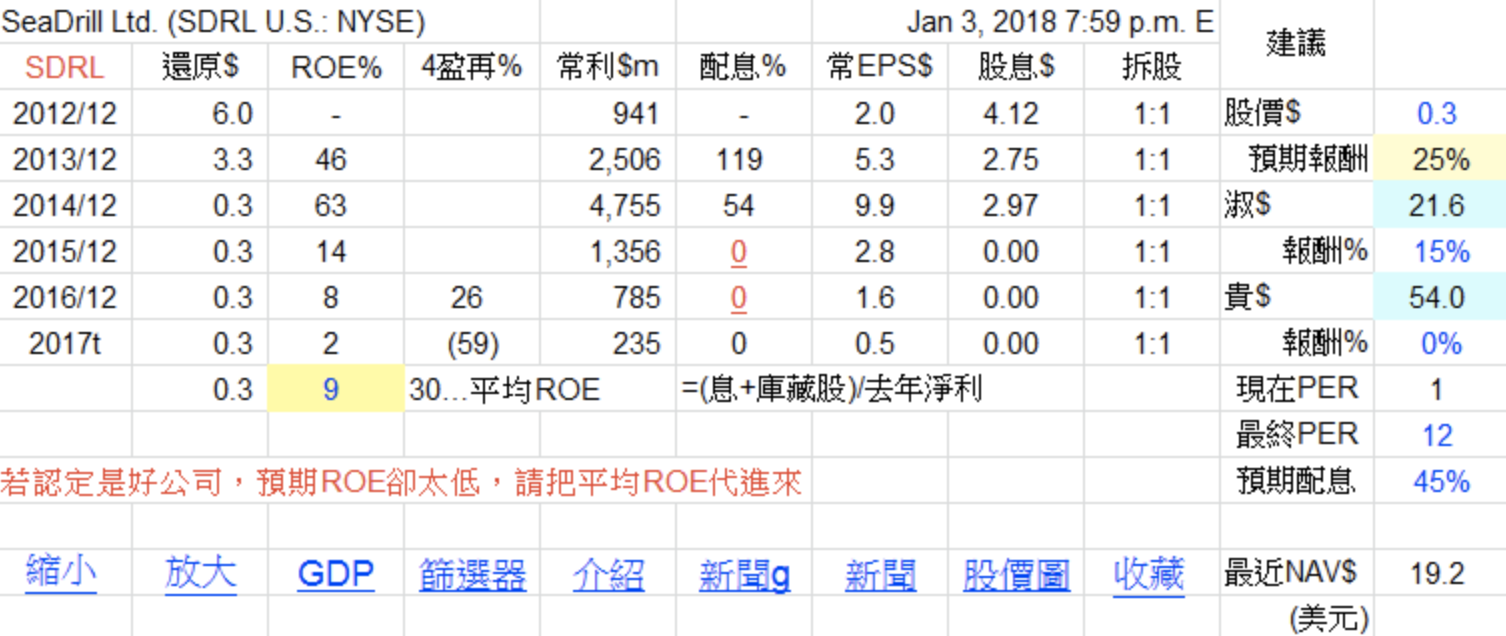Image resolution: width=1506 pixels, height=636 pixels.
Task: Select the 2016/12 row label
Action: pos(65,297)
